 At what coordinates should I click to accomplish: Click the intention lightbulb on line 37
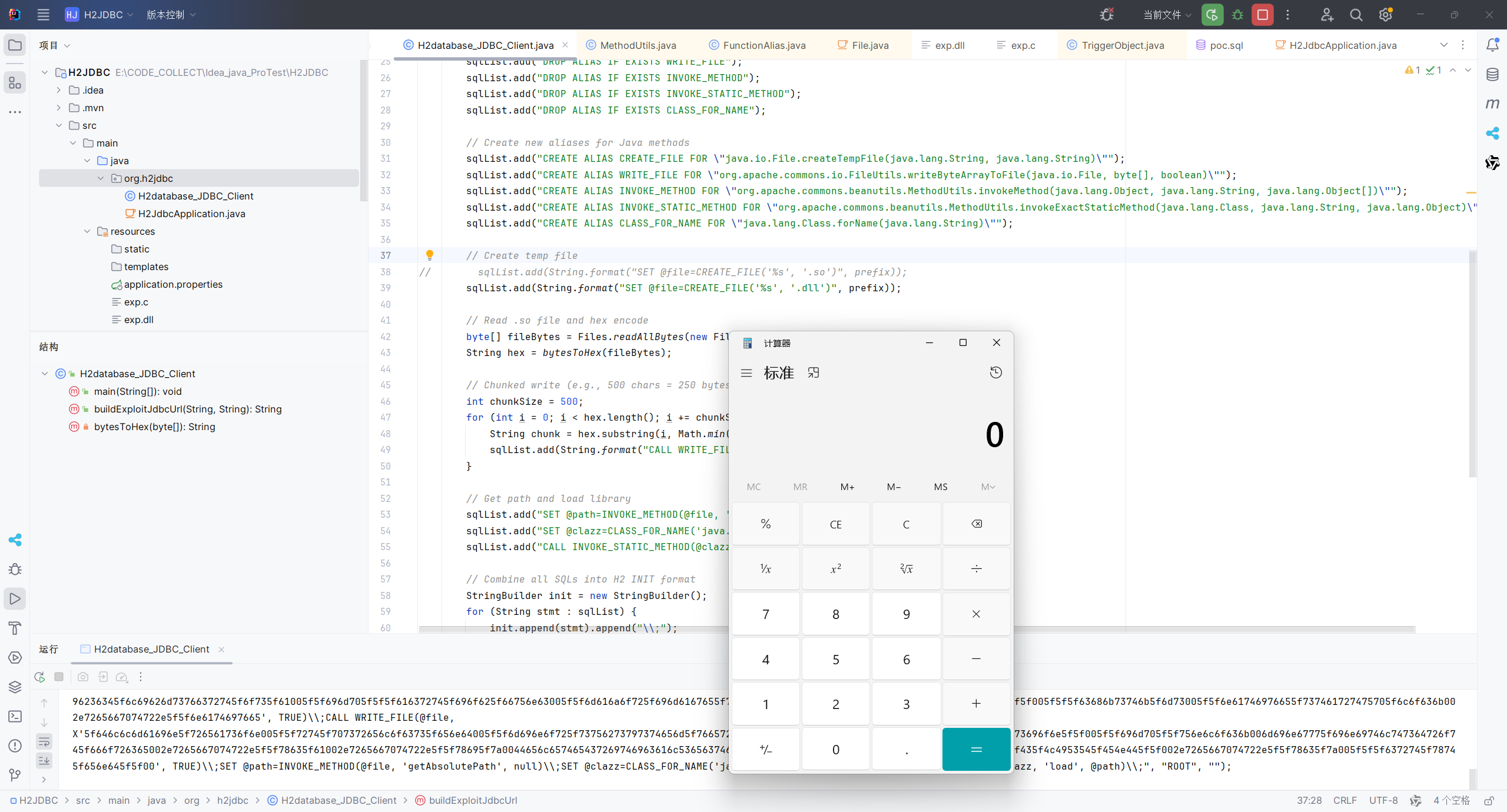pos(430,255)
